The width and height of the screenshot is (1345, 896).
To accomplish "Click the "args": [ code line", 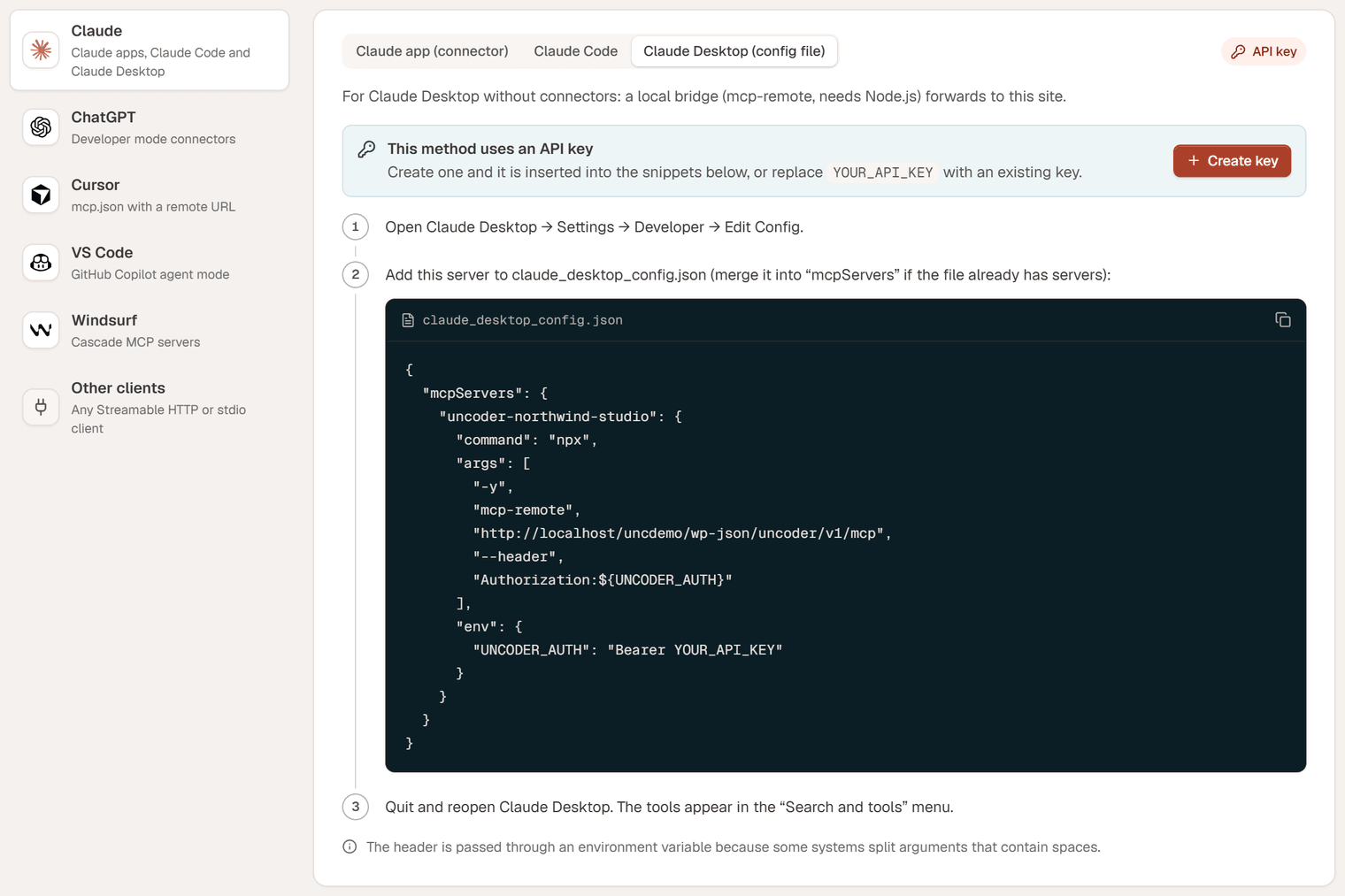I will 493,463.
